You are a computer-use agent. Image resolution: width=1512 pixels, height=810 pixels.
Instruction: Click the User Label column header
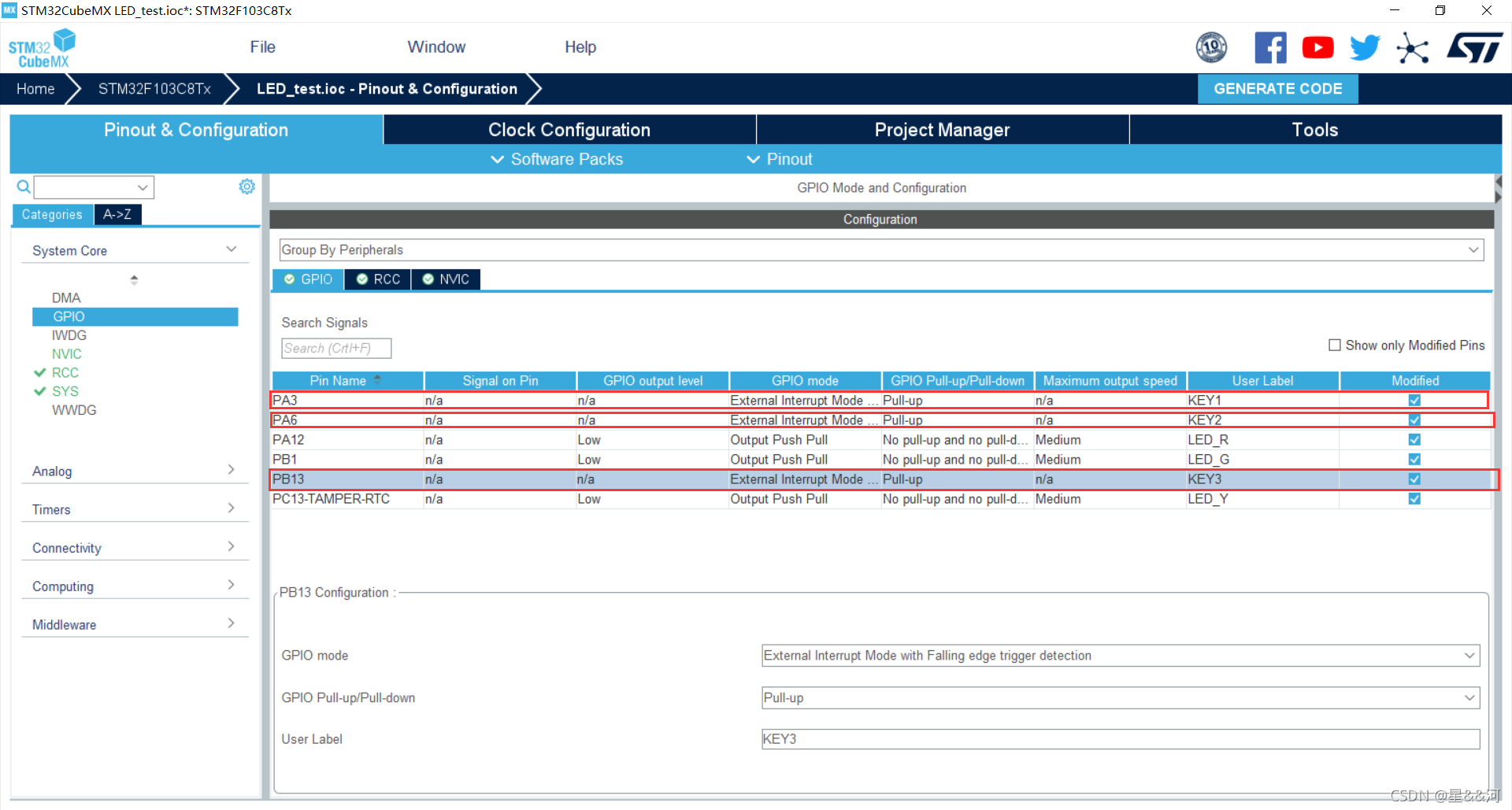pyautogui.click(x=1262, y=380)
